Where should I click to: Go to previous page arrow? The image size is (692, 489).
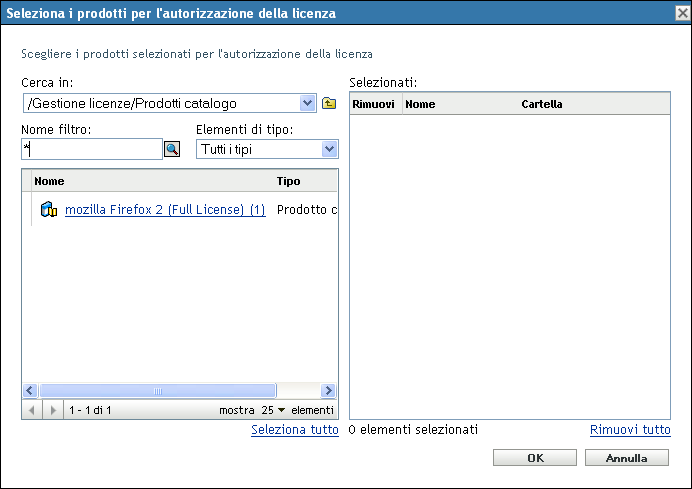33,410
